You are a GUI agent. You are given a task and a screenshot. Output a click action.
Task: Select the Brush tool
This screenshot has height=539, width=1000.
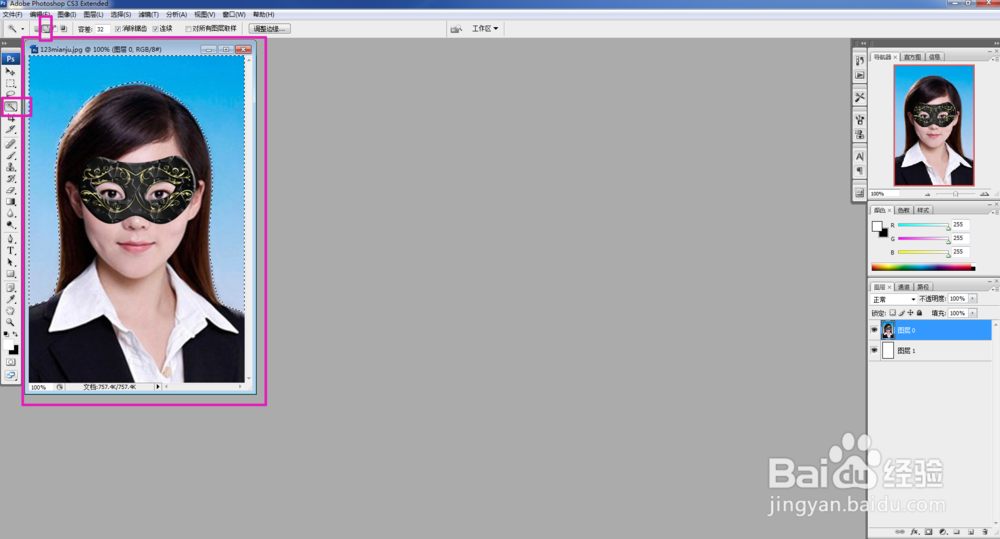pos(10,155)
